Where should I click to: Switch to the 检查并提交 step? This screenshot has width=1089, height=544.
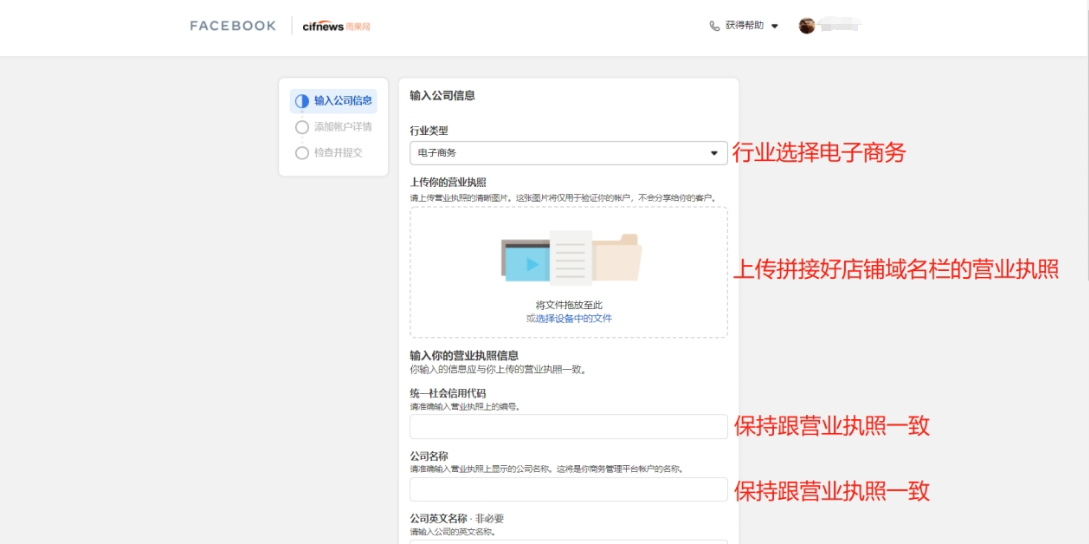[x=338, y=153]
